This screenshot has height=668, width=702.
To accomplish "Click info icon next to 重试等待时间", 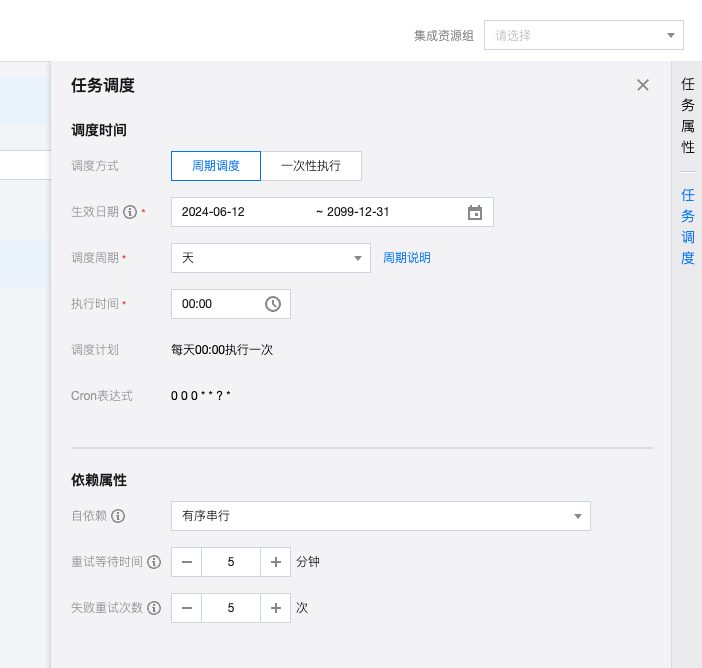I will point(154,562).
